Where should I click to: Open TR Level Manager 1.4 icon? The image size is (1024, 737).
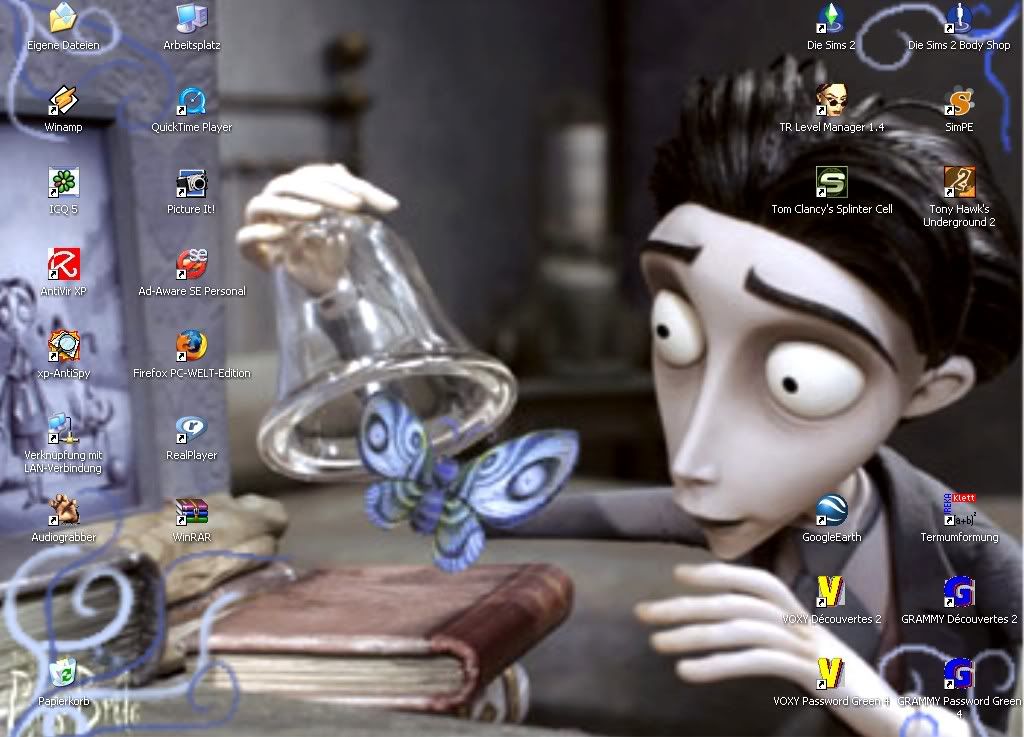pos(831,100)
